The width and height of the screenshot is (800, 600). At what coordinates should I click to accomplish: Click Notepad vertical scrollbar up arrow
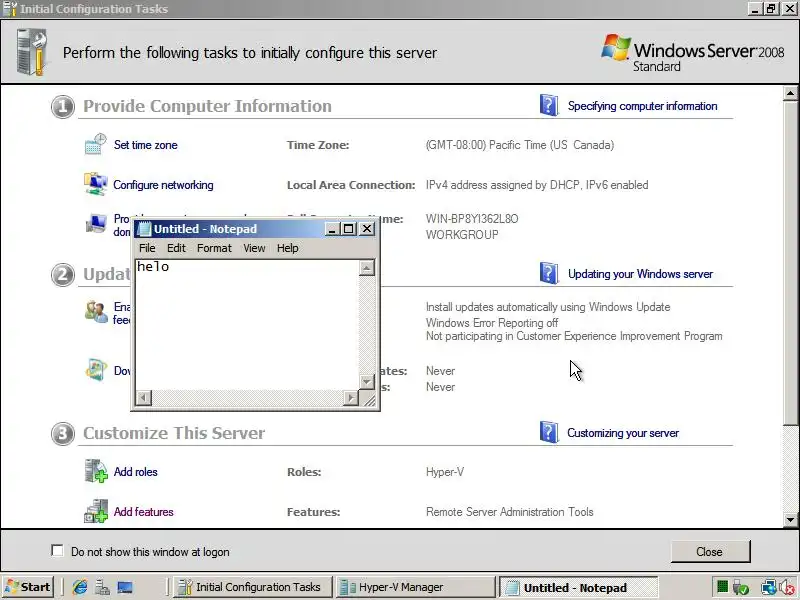(x=366, y=268)
